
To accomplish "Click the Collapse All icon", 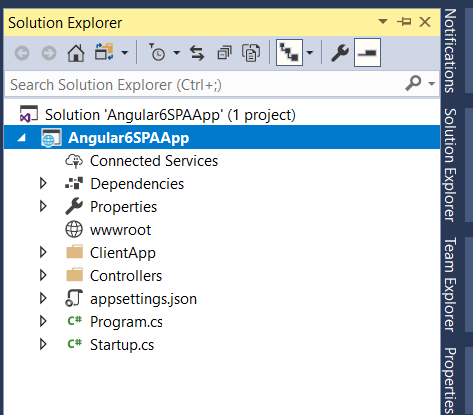I will tap(224, 53).
